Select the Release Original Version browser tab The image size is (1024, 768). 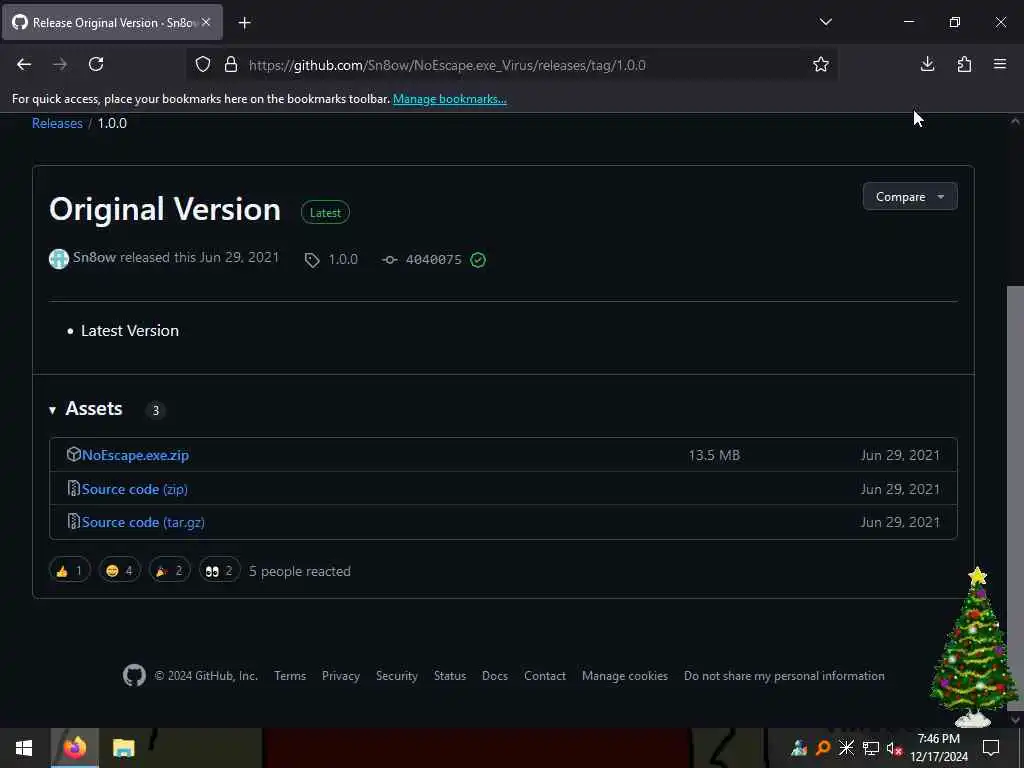click(112, 22)
